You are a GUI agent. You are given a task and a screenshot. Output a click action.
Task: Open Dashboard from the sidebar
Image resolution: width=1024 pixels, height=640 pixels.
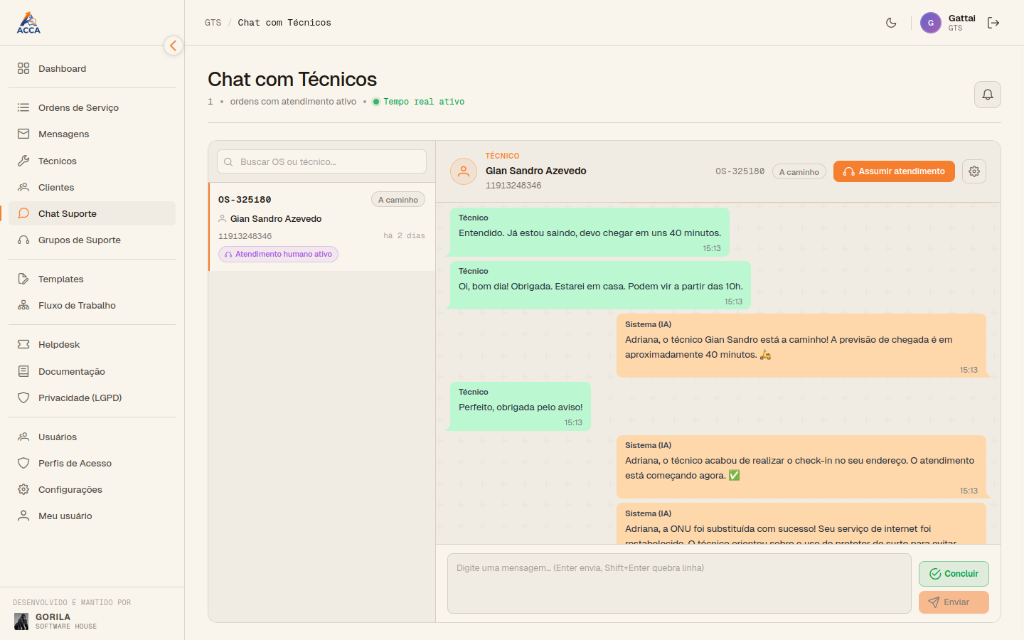click(92, 69)
